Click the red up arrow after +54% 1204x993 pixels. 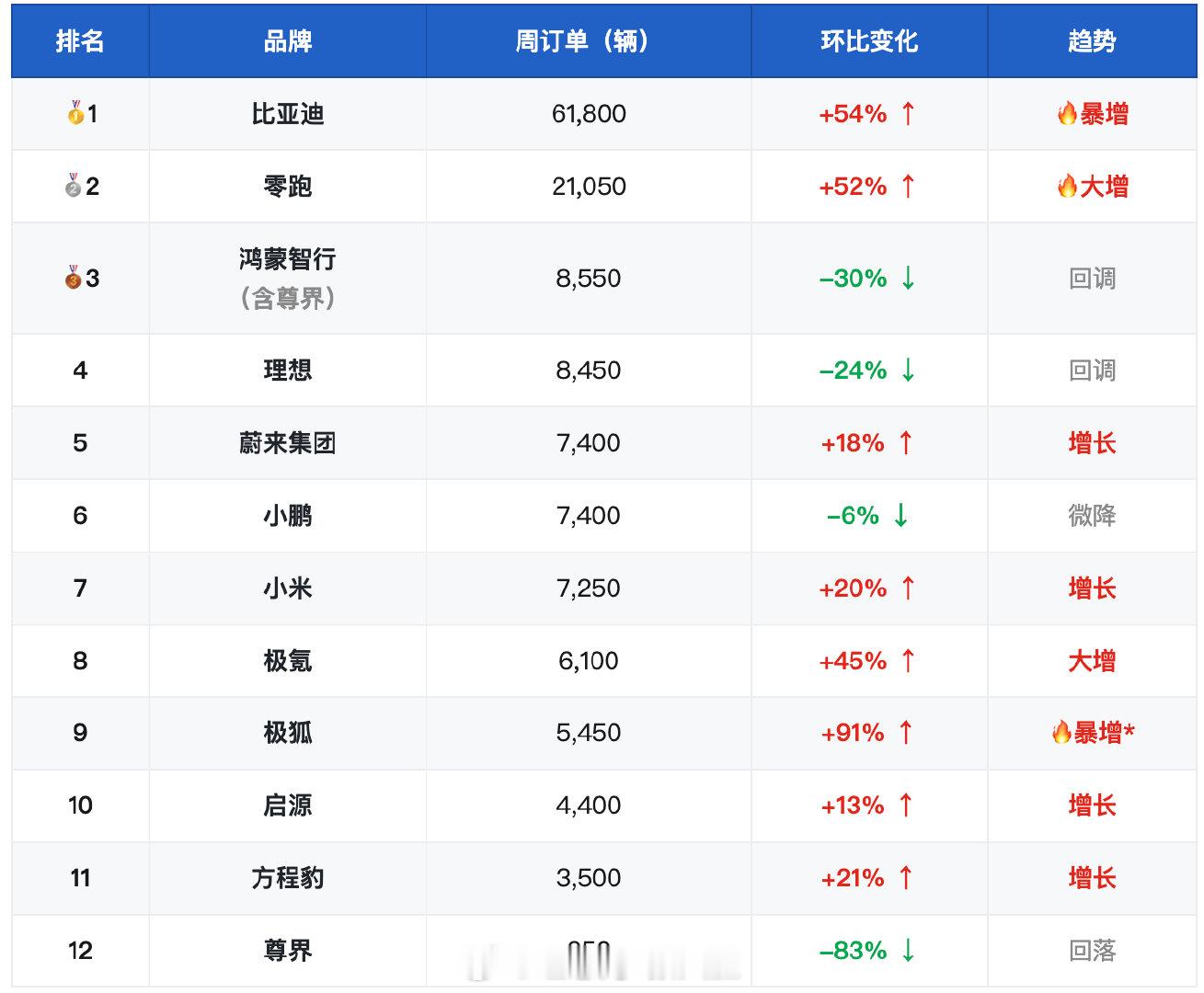(908, 113)
